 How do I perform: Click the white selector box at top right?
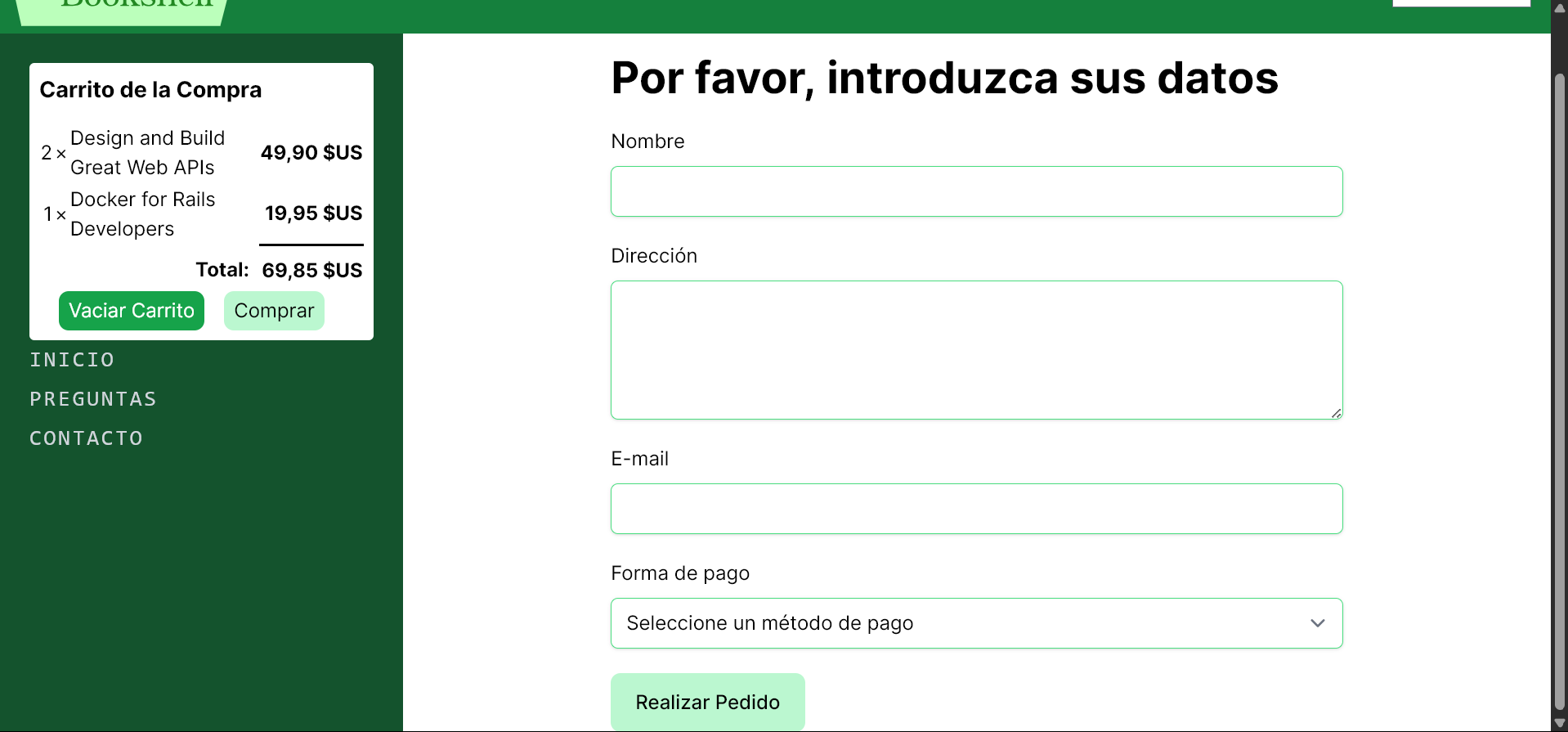pos(1461,2)
